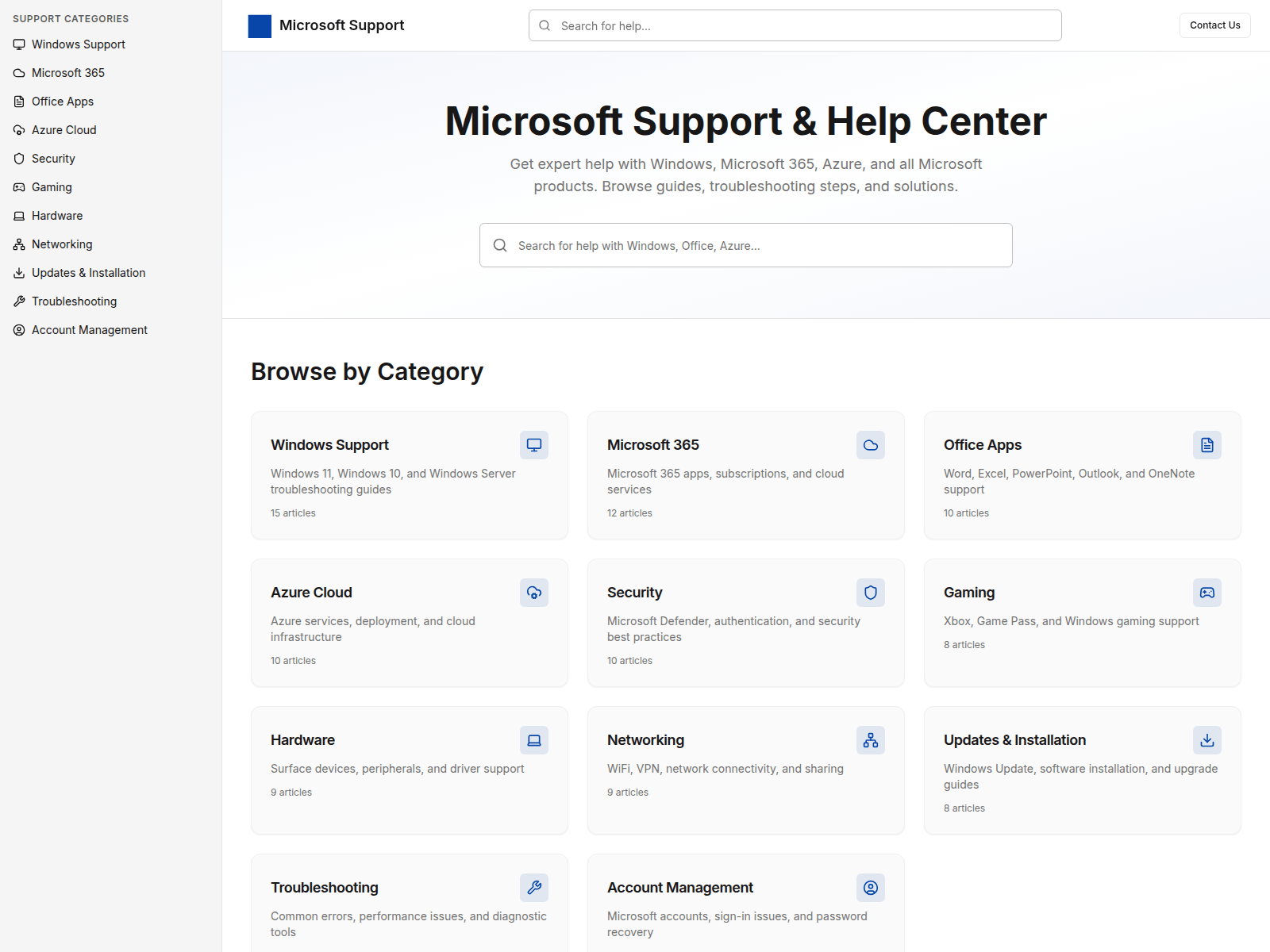
Task: Click the user icon on Account Management card
Action: (x=871, y=888)
